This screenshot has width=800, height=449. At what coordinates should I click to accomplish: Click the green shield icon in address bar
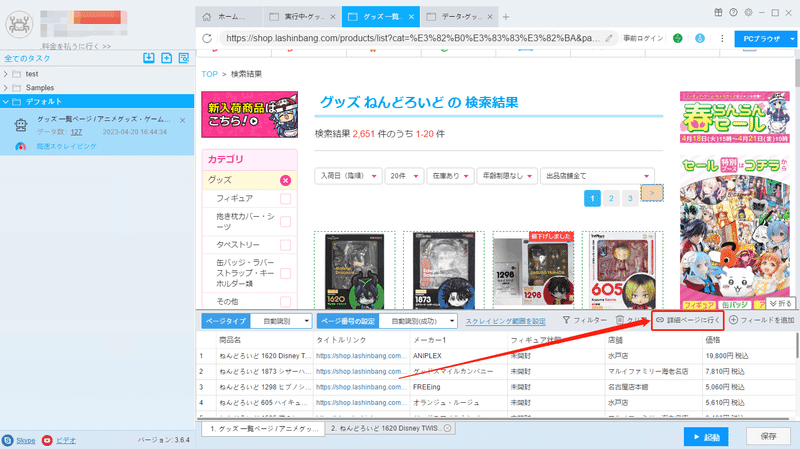[x=678, y=38]
